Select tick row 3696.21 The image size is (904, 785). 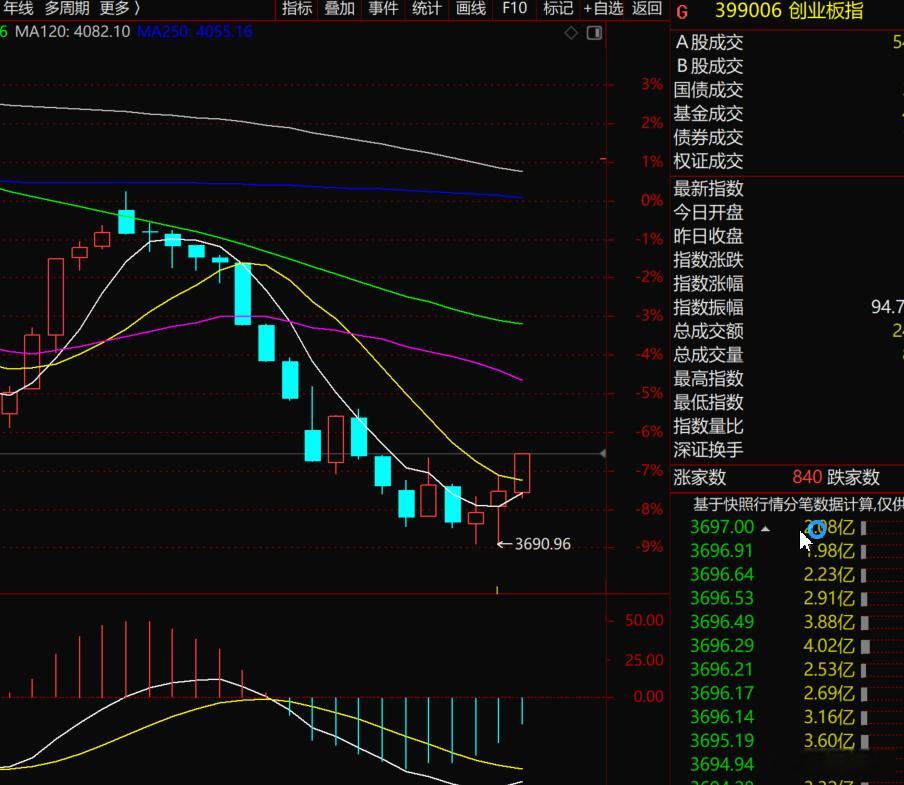click(x=787, y=670)
